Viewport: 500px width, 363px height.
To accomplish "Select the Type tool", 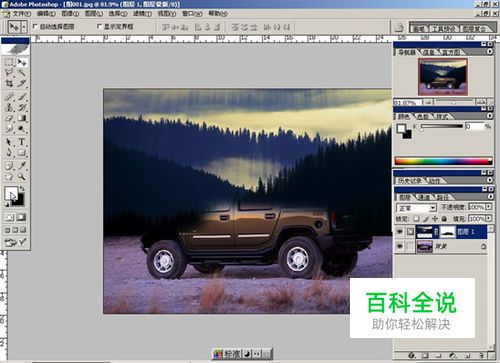I will click(22, 142).
